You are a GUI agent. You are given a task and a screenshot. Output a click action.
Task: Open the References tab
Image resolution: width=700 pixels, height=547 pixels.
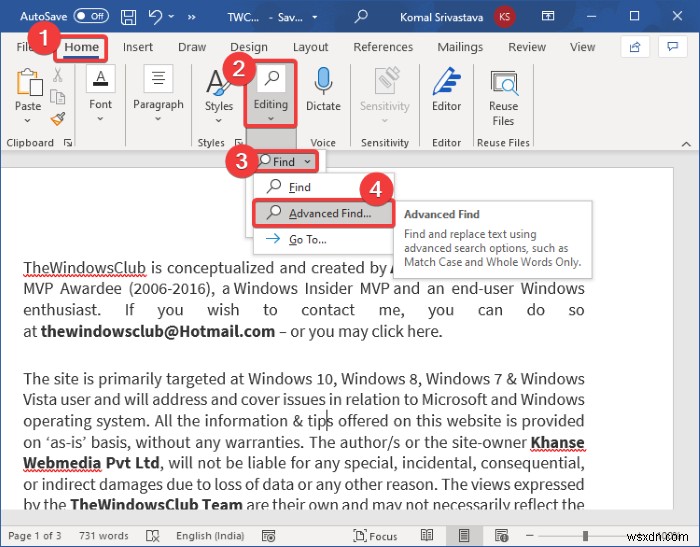383,47
